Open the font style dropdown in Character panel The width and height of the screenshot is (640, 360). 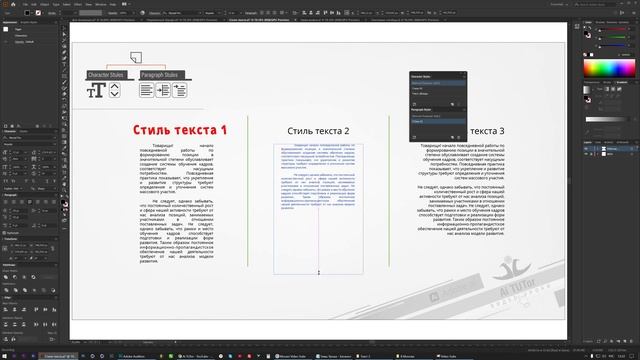(x=54, y=144)
